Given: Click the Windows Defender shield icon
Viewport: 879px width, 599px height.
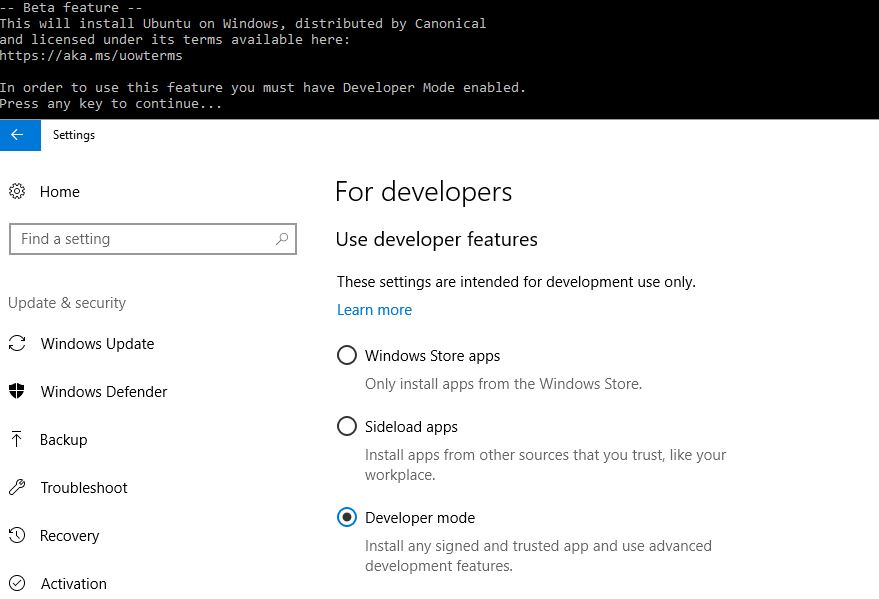Looking at the screenshot, I should [x=17, y=392].
